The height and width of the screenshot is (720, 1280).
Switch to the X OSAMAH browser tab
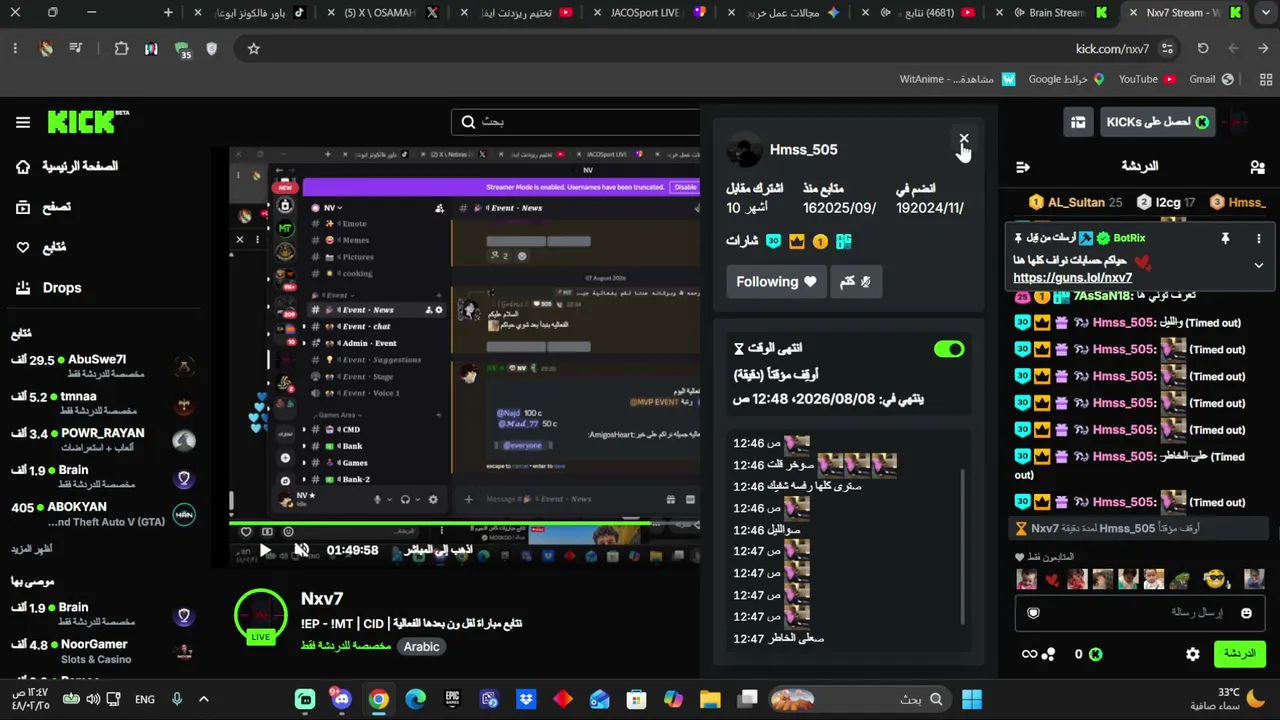tap(385, 13)
